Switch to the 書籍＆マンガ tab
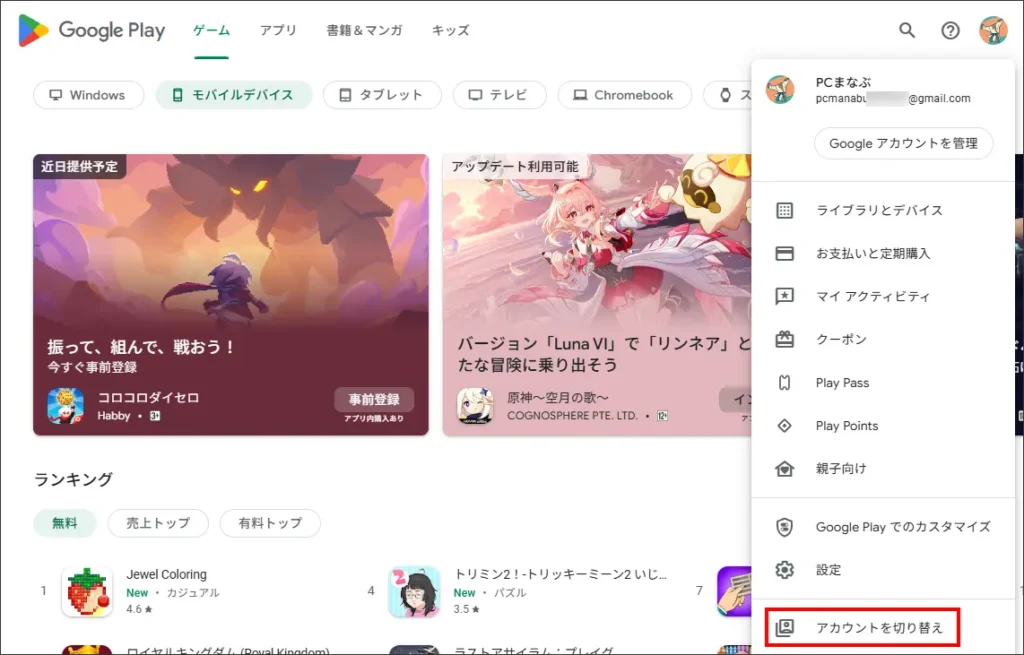Image resolution: width=1024 pixels, height=655 pixels. [364, 31]
